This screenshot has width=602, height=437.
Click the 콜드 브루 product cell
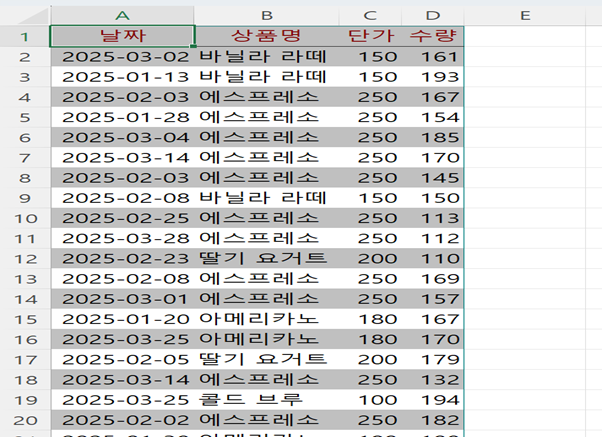point(267,400)
